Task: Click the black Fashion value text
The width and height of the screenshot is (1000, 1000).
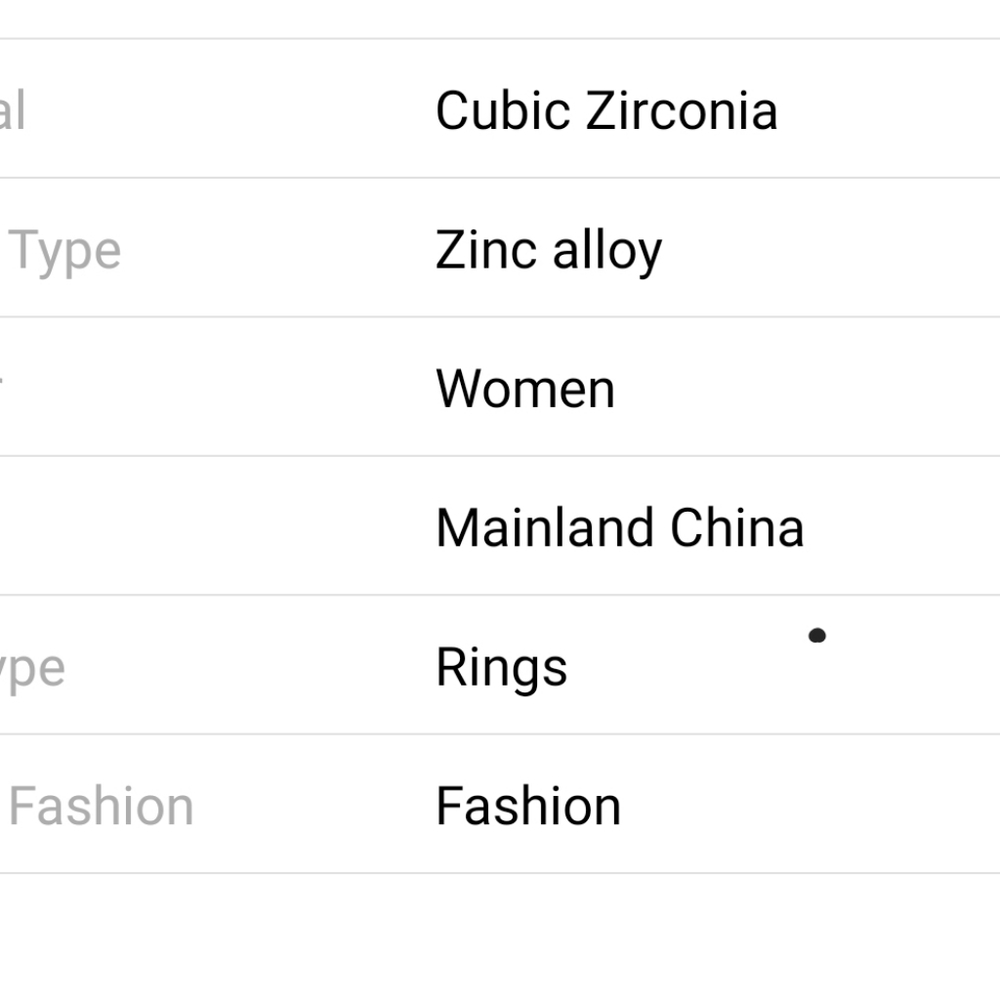Action: (528, 806)
